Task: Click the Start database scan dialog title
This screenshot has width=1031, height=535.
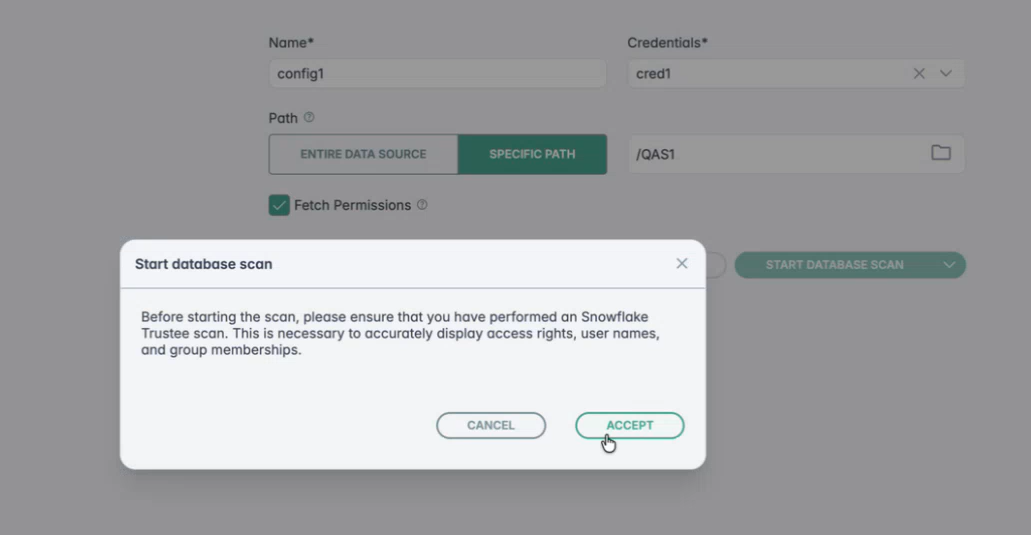Action: pos(204,264)
